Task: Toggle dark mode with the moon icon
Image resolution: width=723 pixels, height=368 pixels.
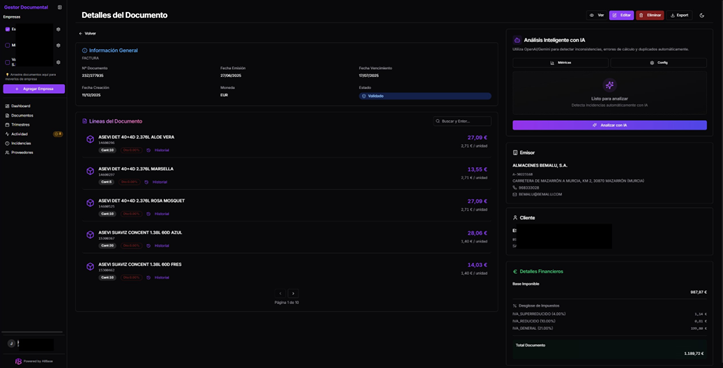Action: pyautogui.click(x=702, y=15)
